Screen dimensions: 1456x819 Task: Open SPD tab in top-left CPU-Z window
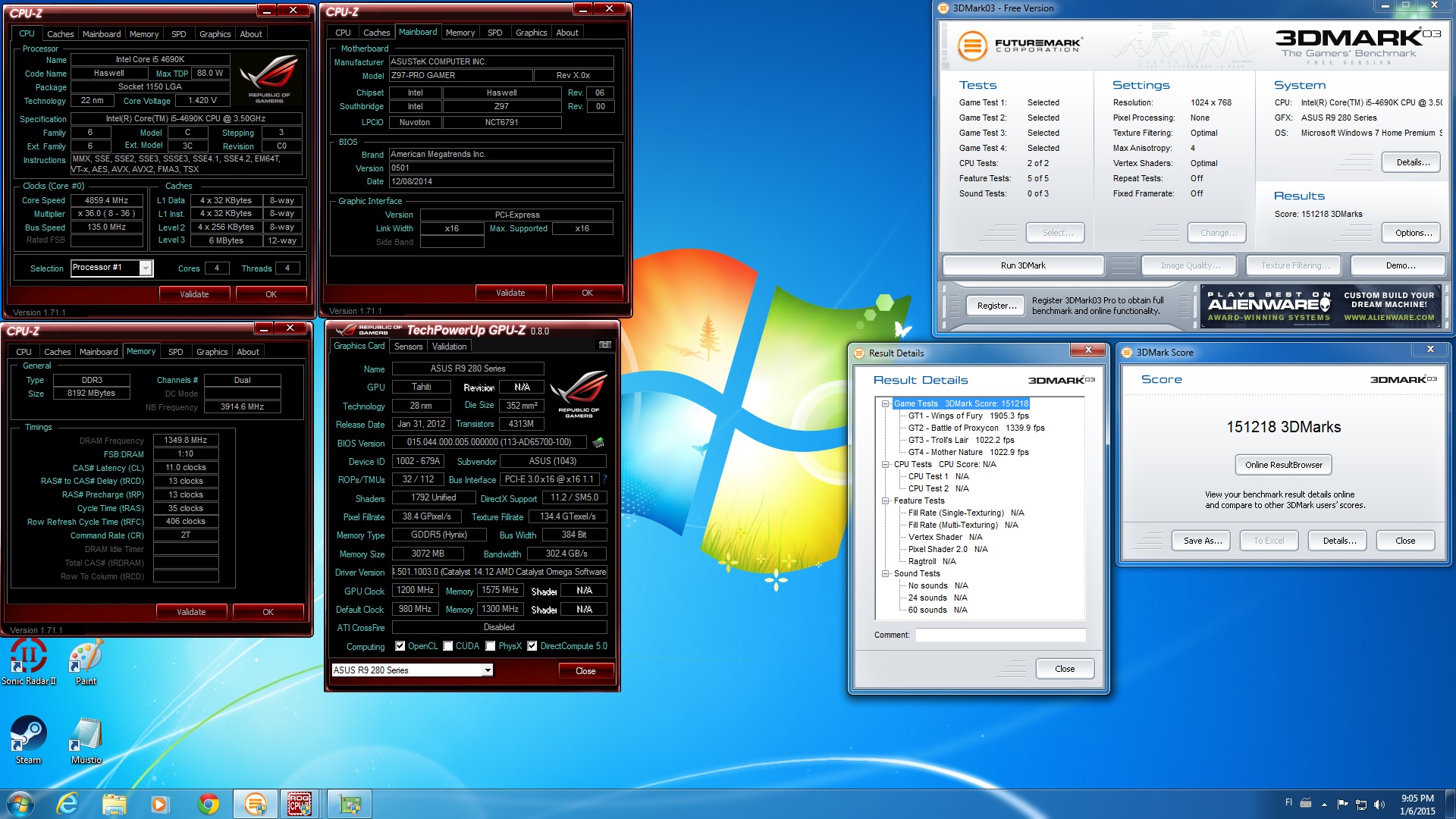click(x=178, y=34)
